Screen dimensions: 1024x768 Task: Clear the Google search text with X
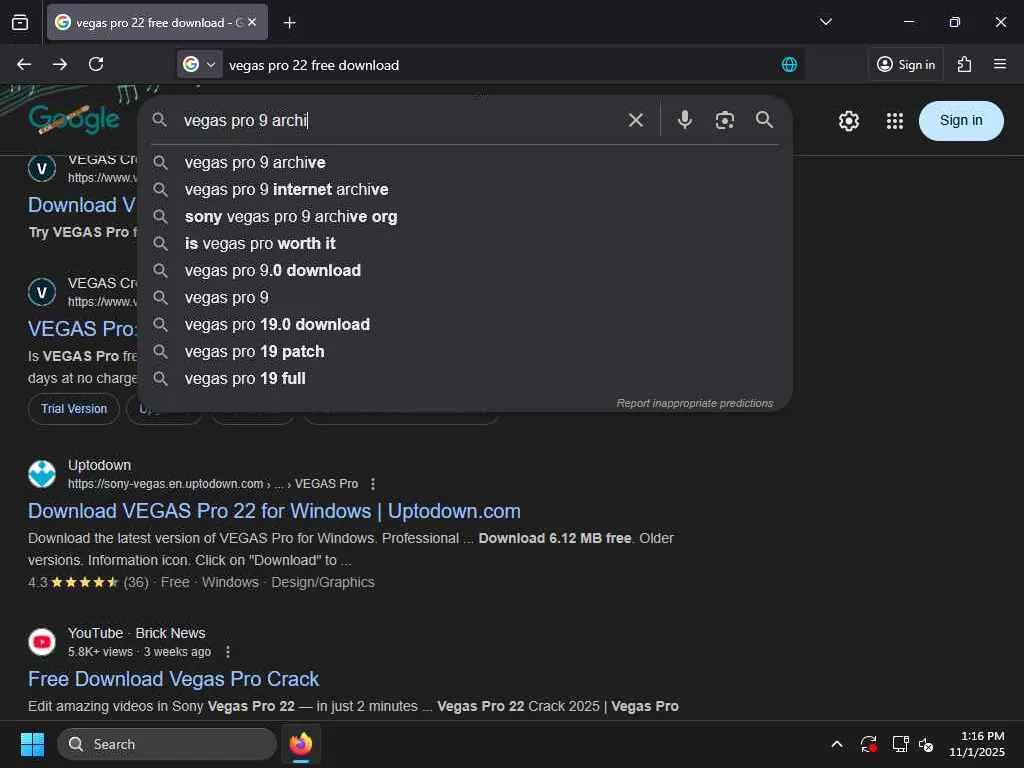click(x=635, y=120)
